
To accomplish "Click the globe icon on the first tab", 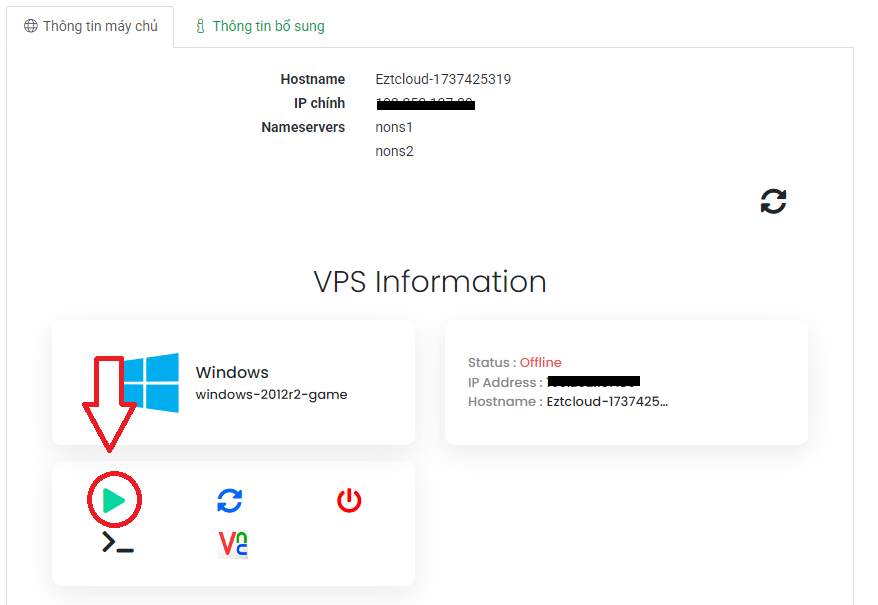I will 30,27.
